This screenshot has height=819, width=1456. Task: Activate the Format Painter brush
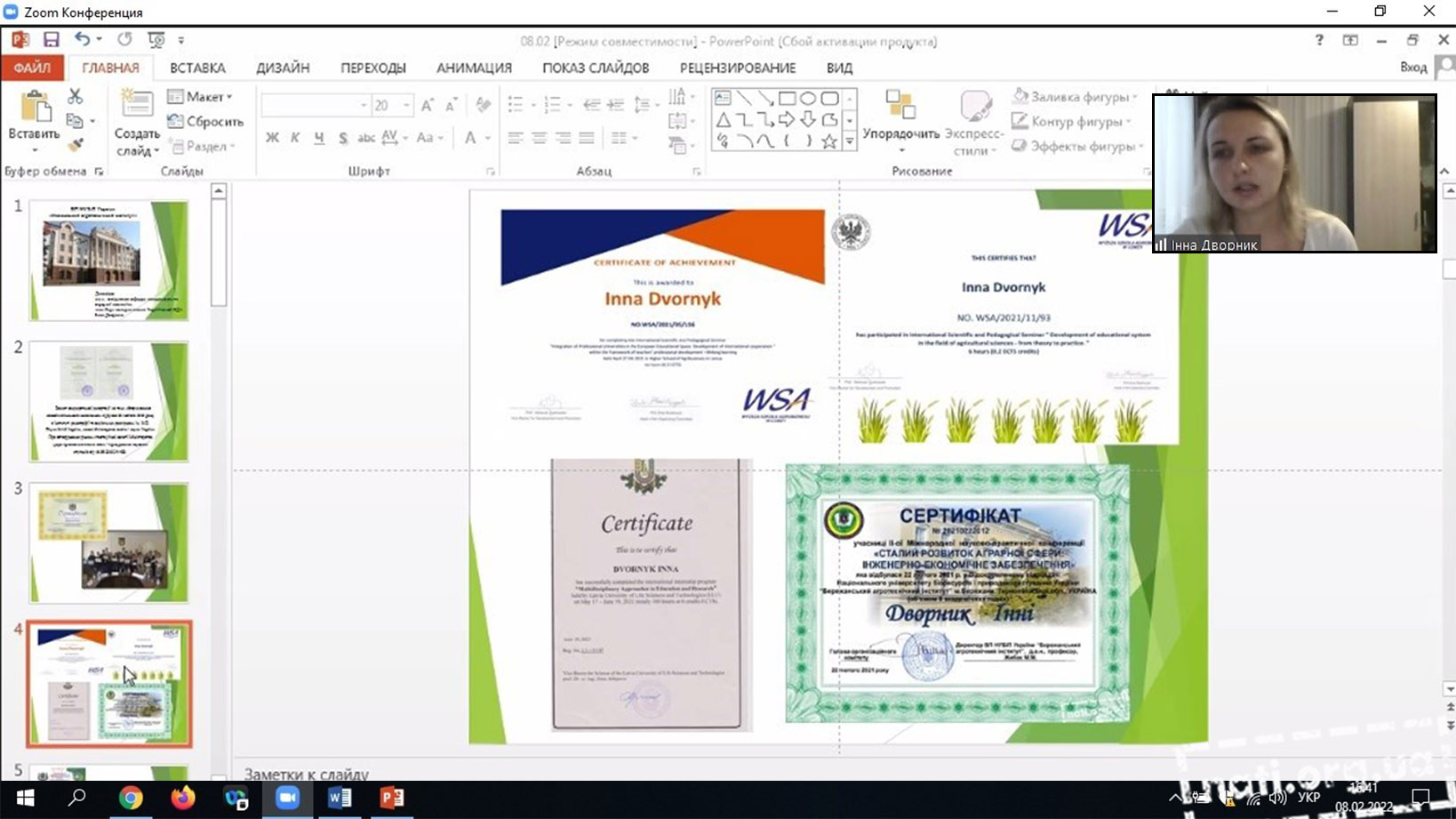point(76,144)
